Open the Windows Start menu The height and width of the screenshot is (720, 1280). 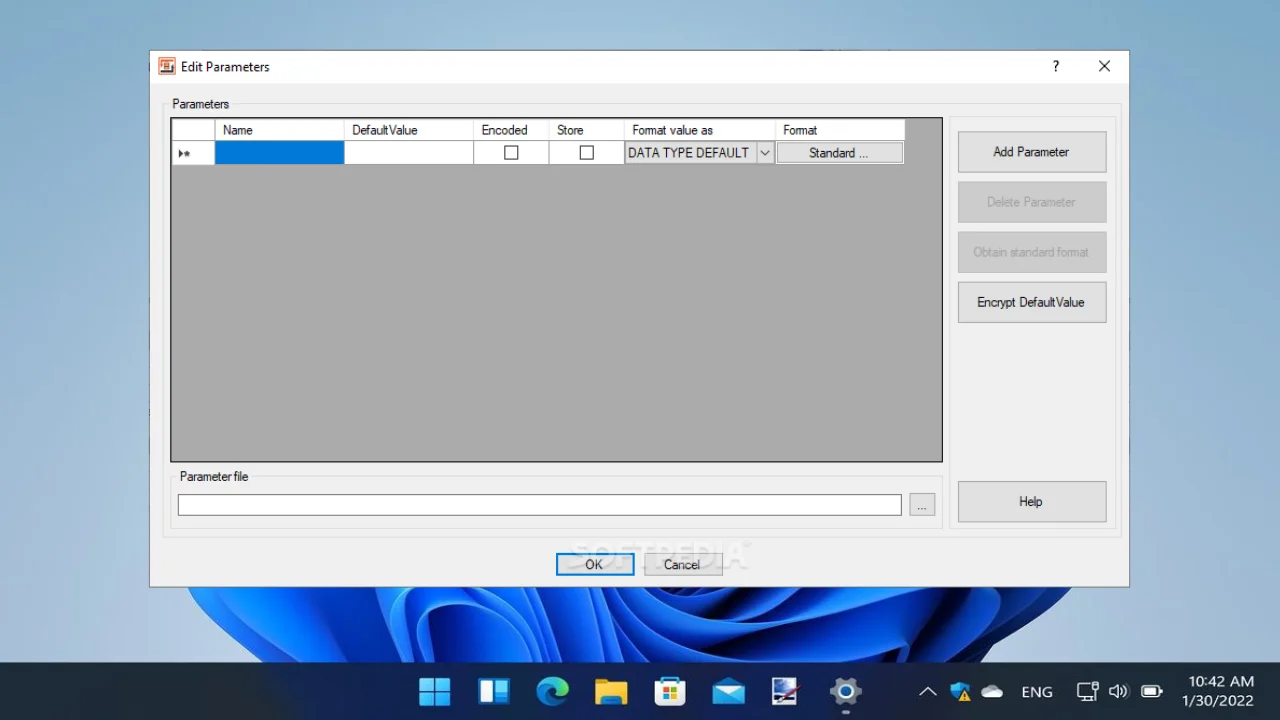(435, 691)
